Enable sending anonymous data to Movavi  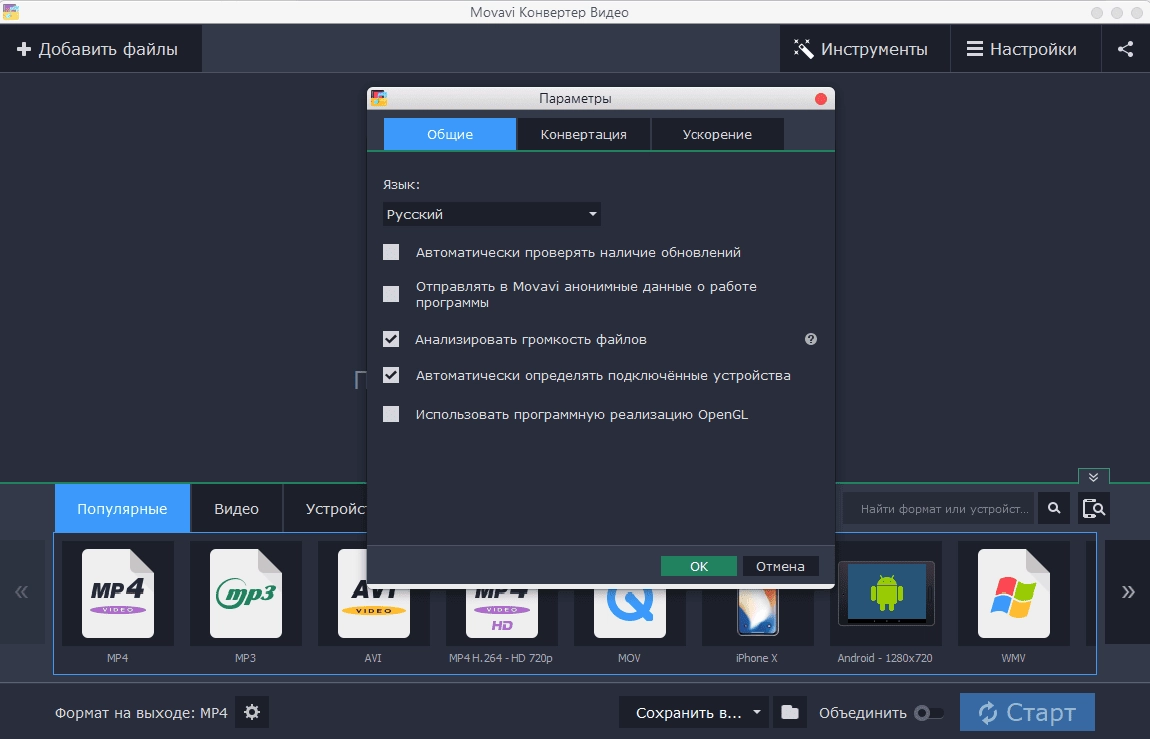tap(391, 294)
